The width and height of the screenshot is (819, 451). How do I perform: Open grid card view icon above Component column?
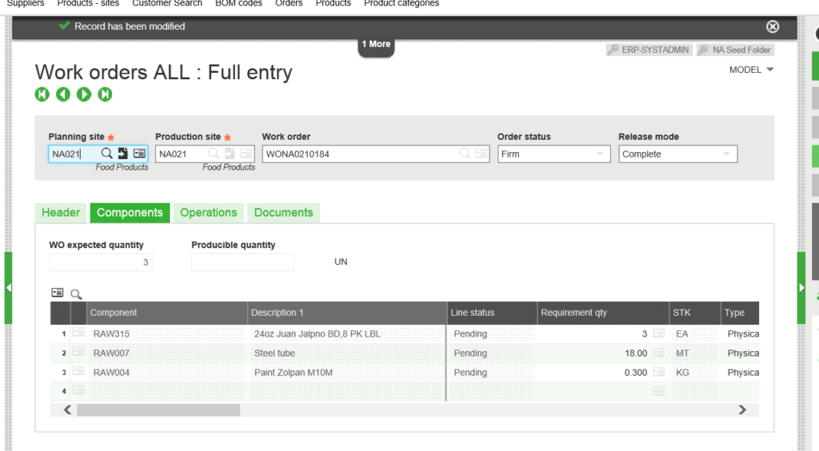point(57,293)
